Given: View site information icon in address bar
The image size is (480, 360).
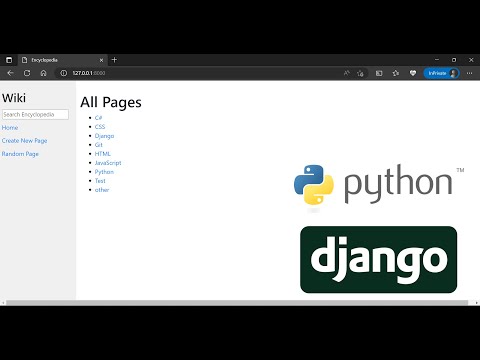Looking at the screenshot, I should pyautogui.click(x=63, y=73).
